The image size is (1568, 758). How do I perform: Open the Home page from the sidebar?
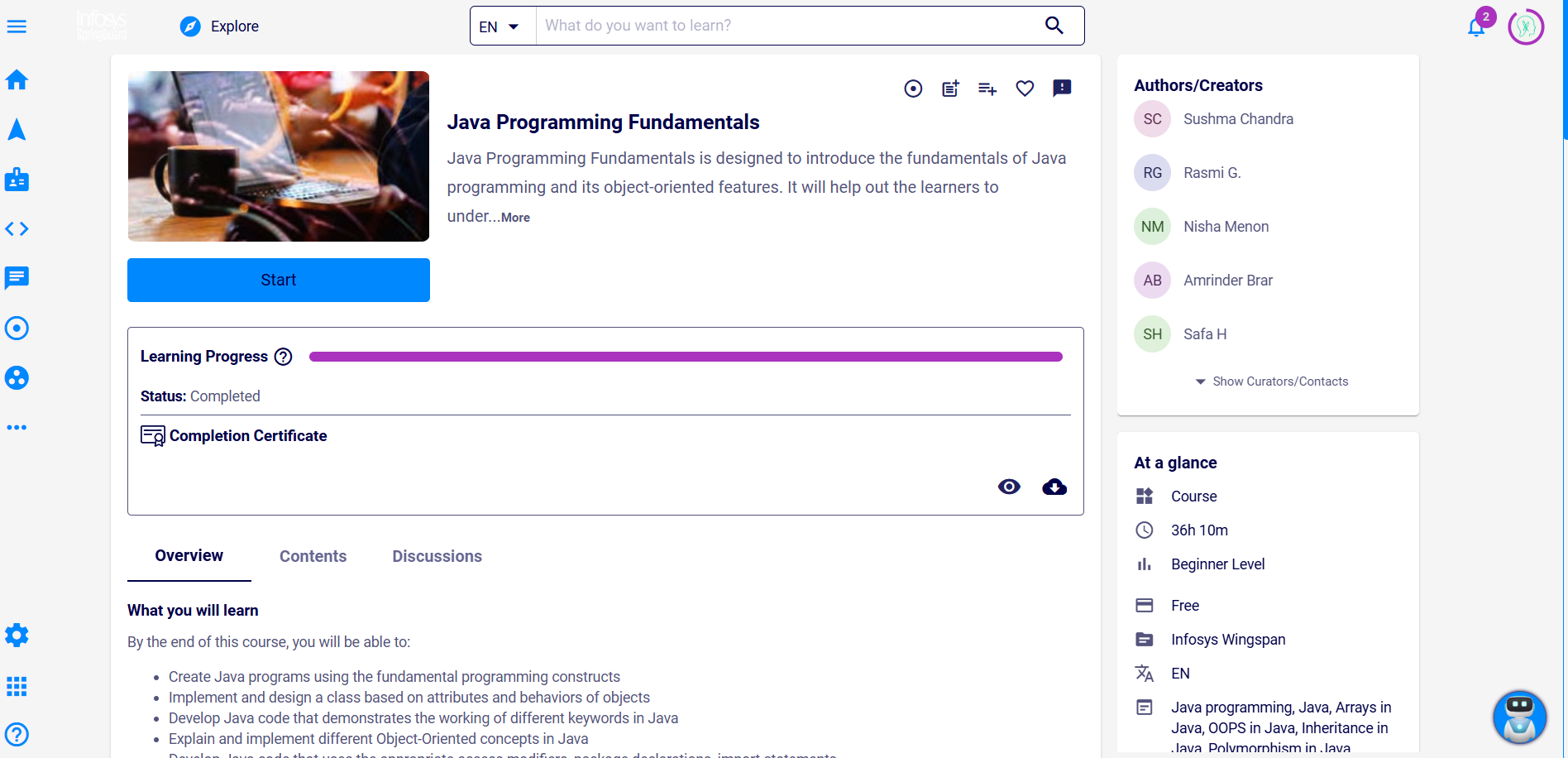(x=17, y=79)
